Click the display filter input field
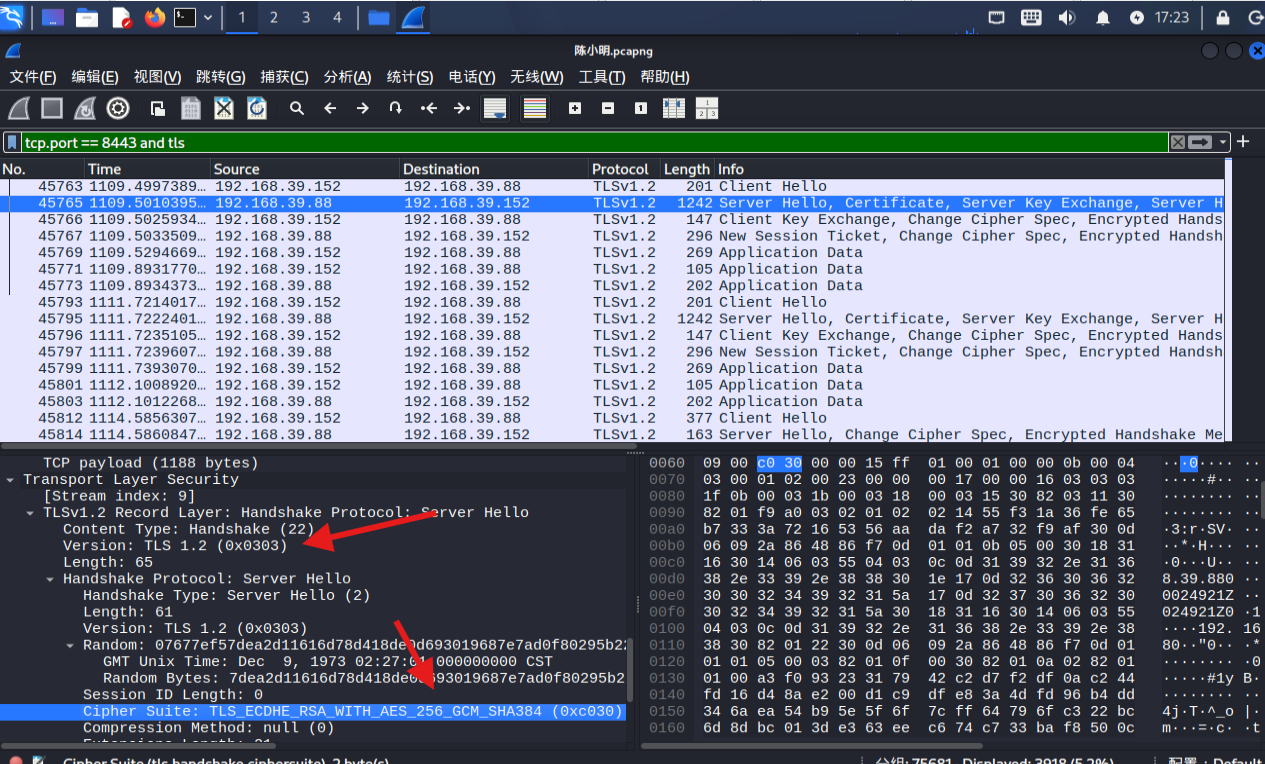Viewport: 1265px width, 764px height. tap(596, 142)
